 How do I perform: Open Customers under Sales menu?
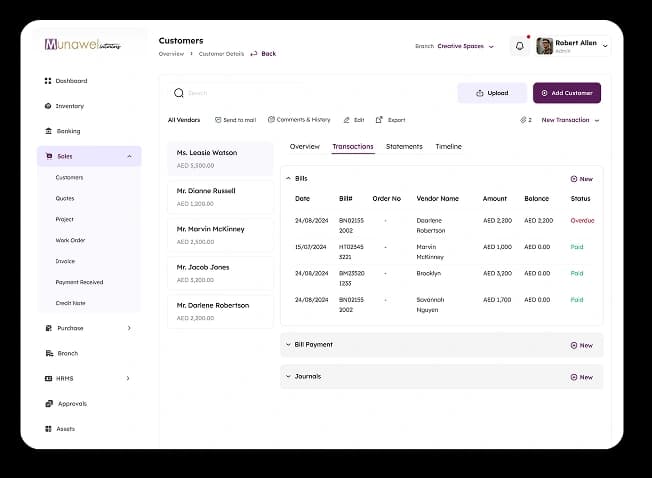[x=69, y=177]
